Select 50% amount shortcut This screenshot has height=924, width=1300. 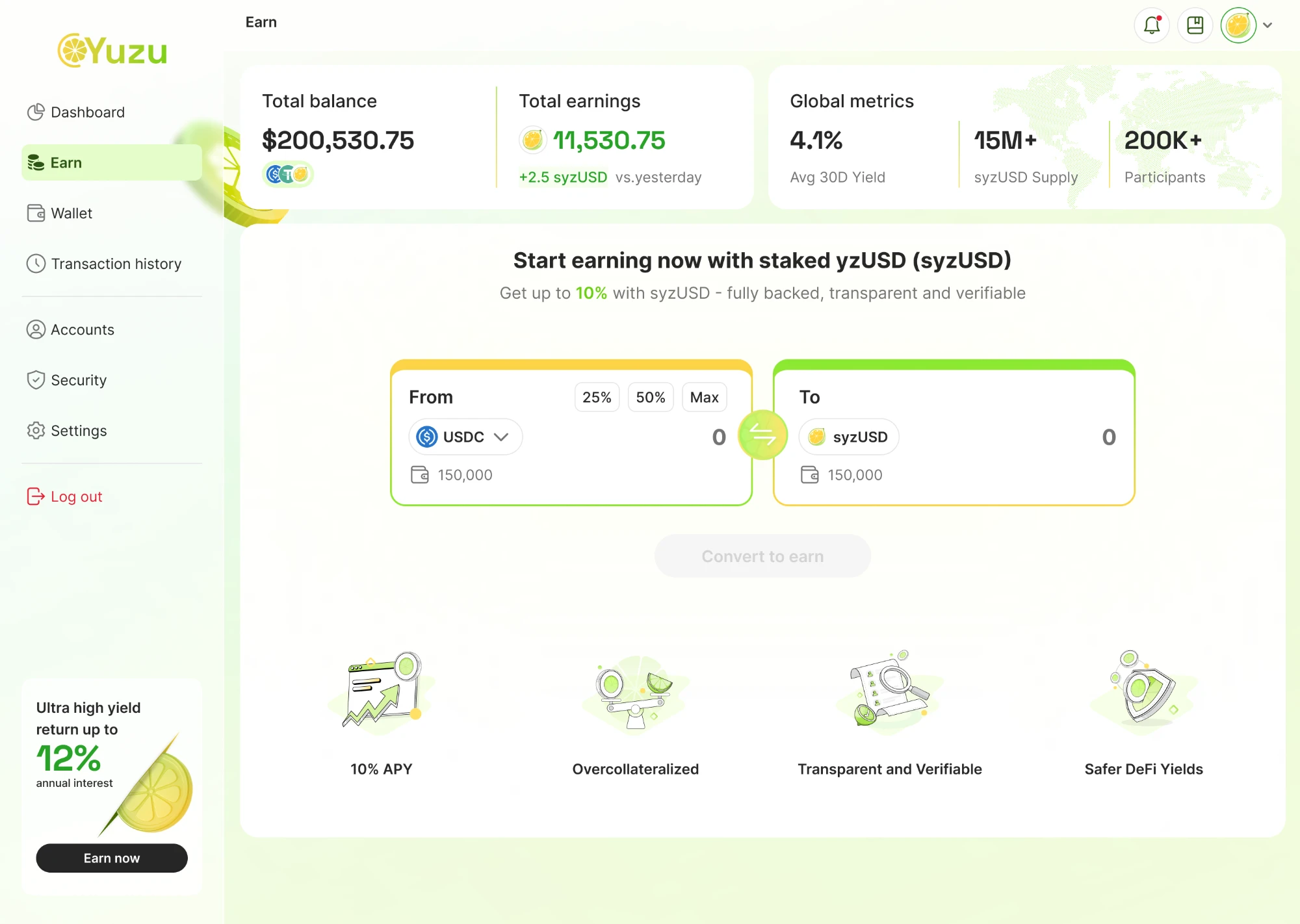[651, 397]
